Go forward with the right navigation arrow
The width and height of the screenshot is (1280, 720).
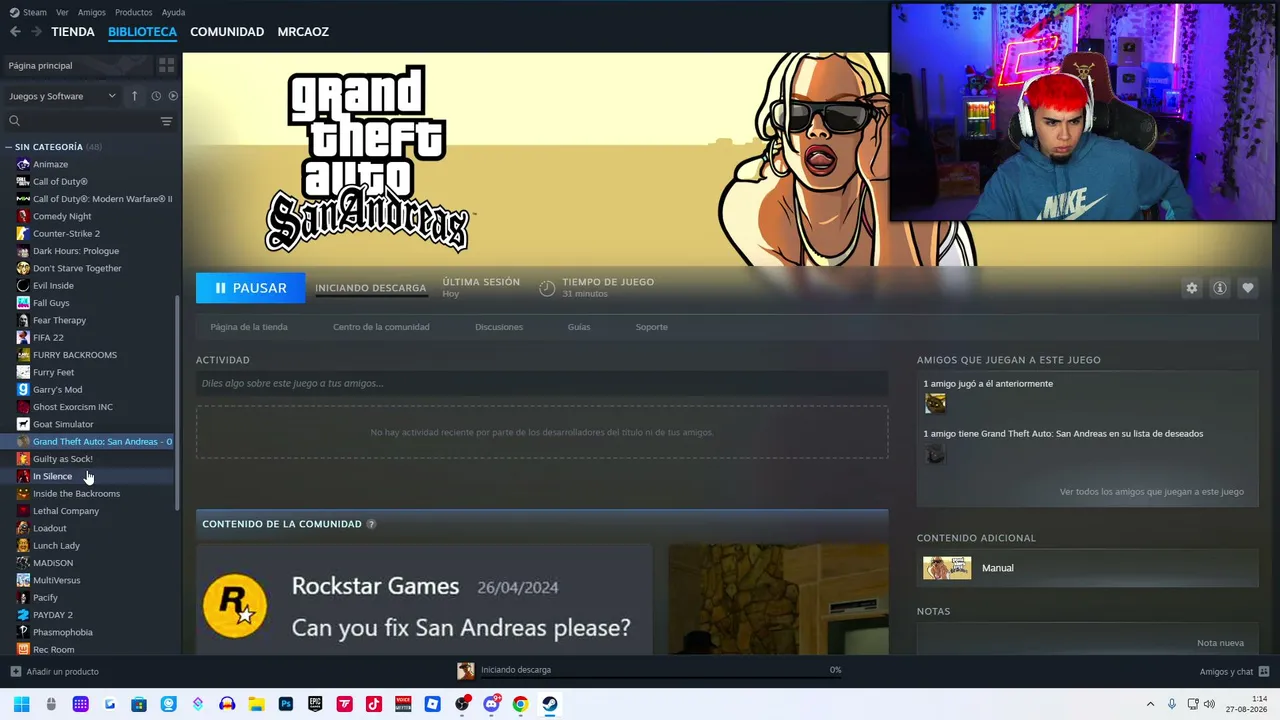36,32
